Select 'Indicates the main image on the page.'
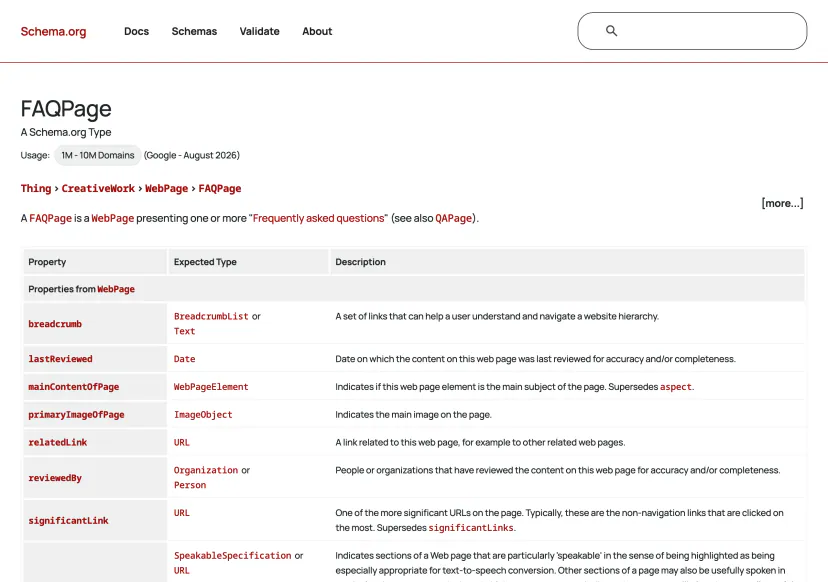 413,415
